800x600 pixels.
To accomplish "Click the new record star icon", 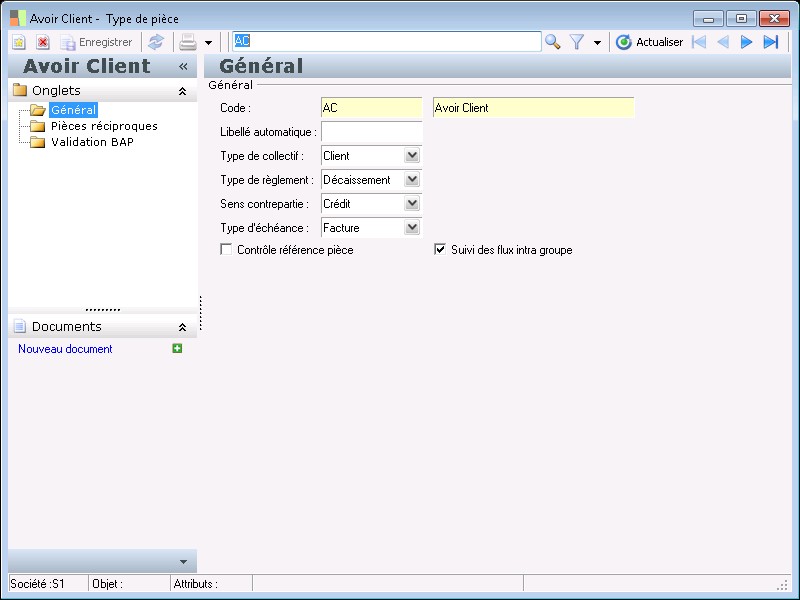I will tap(19, 42).
